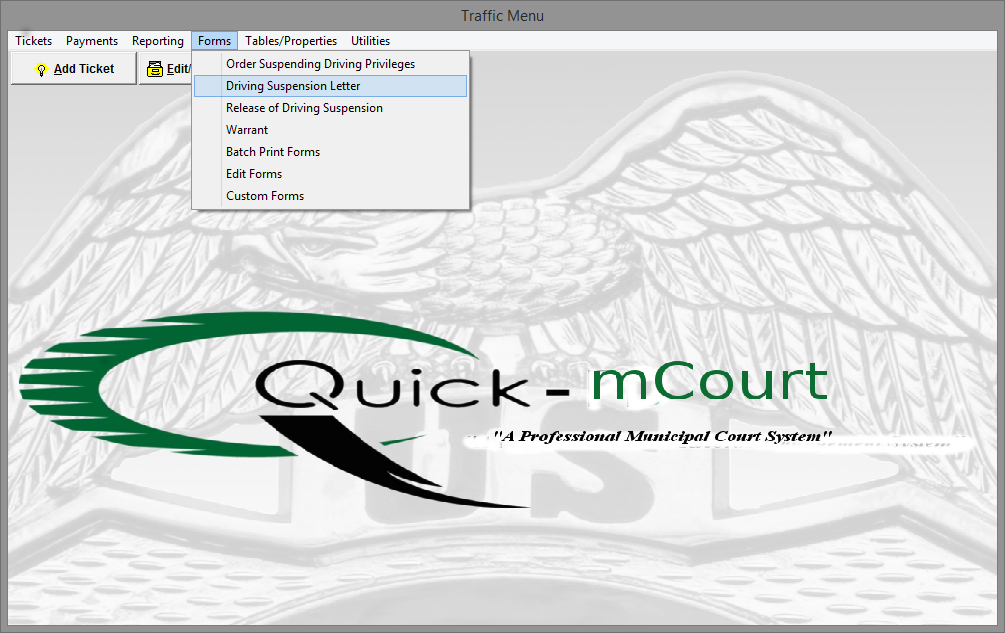Click the Edit button beside Add Ticket

tap(165, 69)
